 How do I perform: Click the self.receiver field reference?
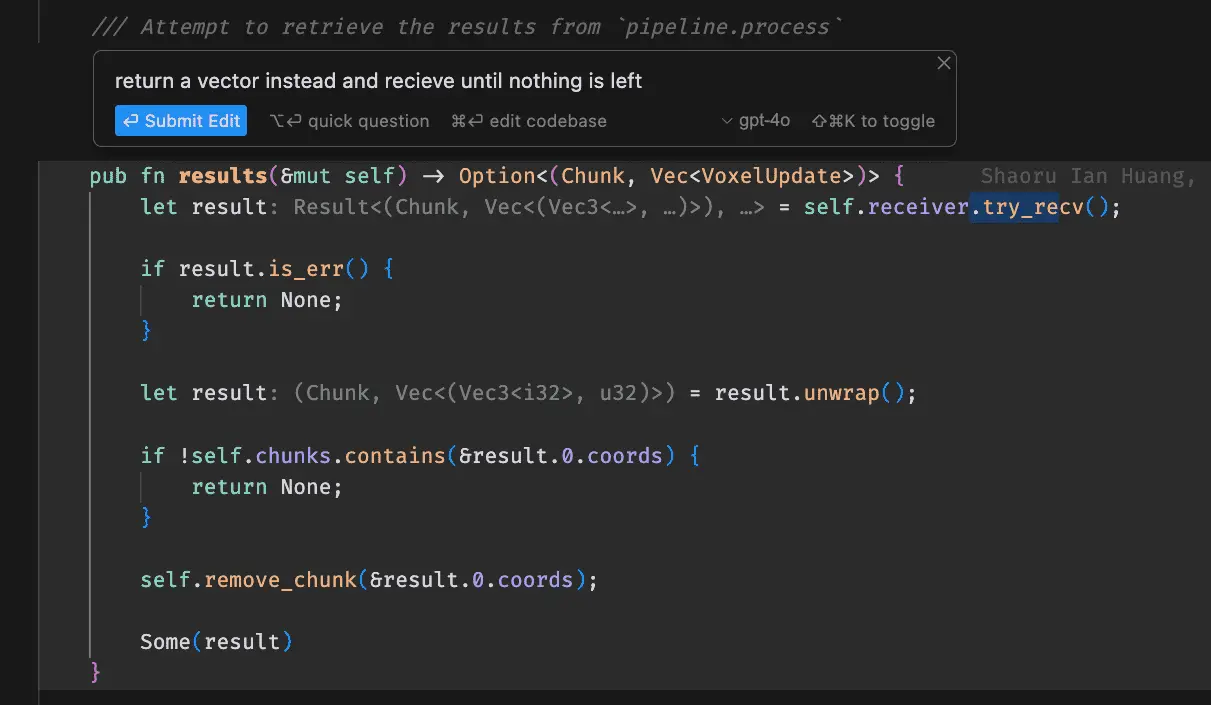(x=887, y=208)
